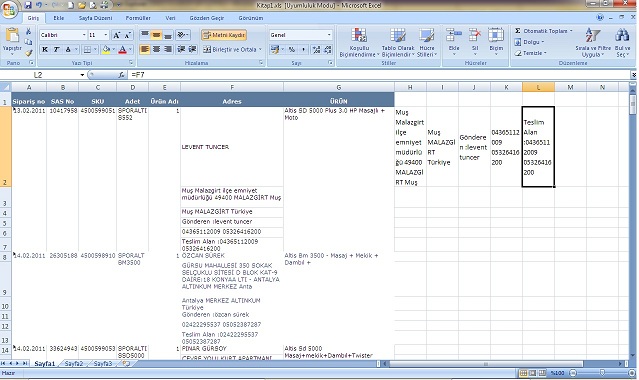Align text to the right
This screenshot has height=380, width=639.
click(x=167, y=49)
